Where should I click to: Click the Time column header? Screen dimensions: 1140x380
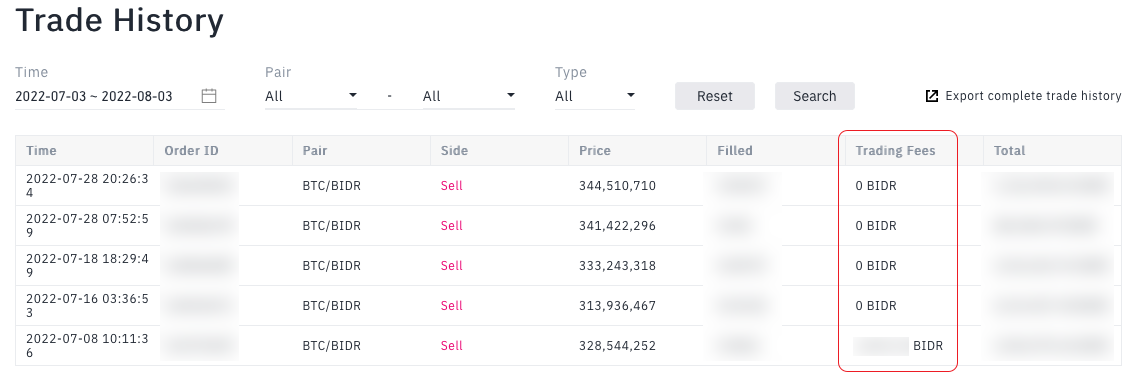tap(41, 151)
